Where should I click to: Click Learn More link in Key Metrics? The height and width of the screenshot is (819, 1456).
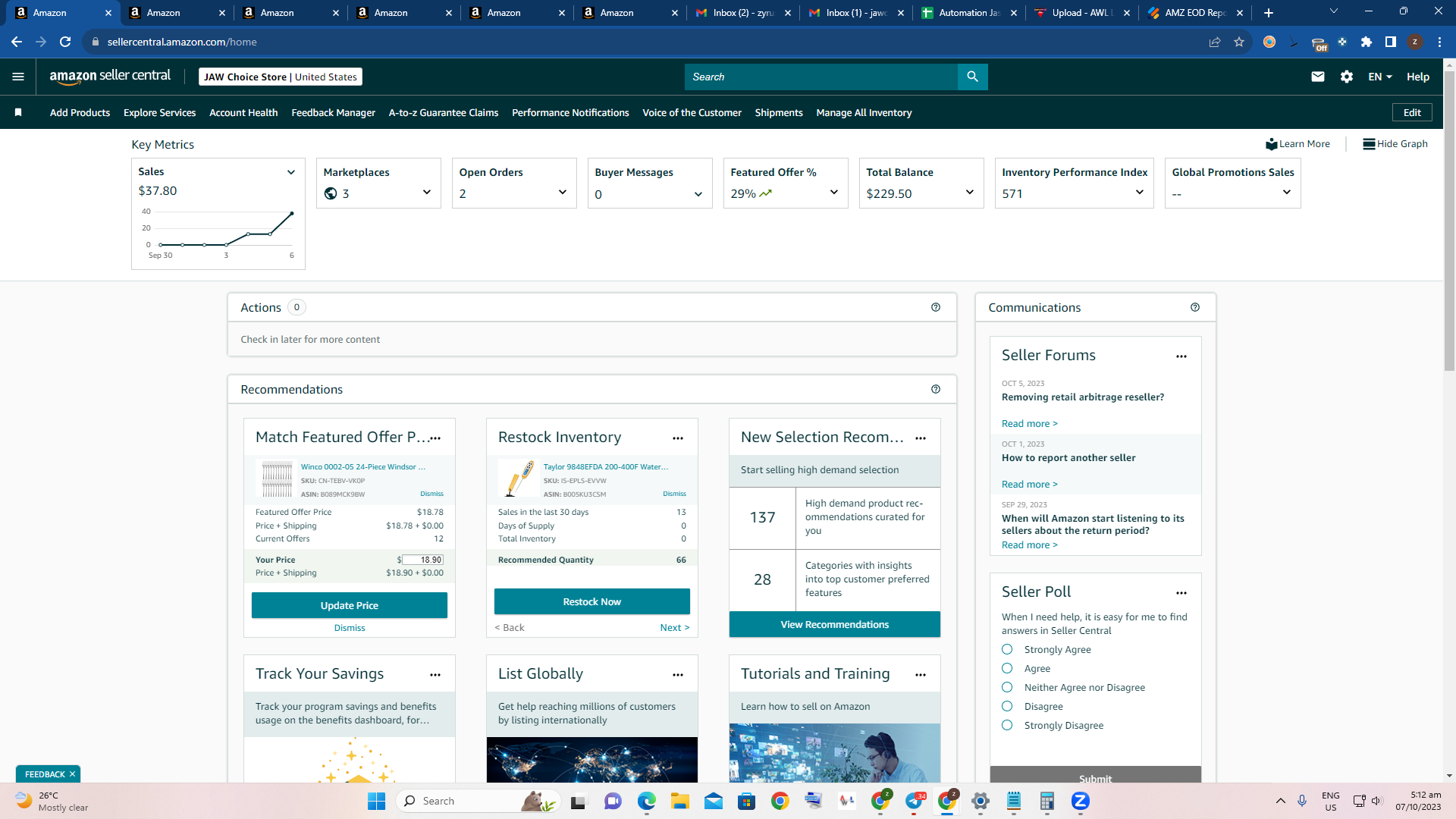[1298, 144]
